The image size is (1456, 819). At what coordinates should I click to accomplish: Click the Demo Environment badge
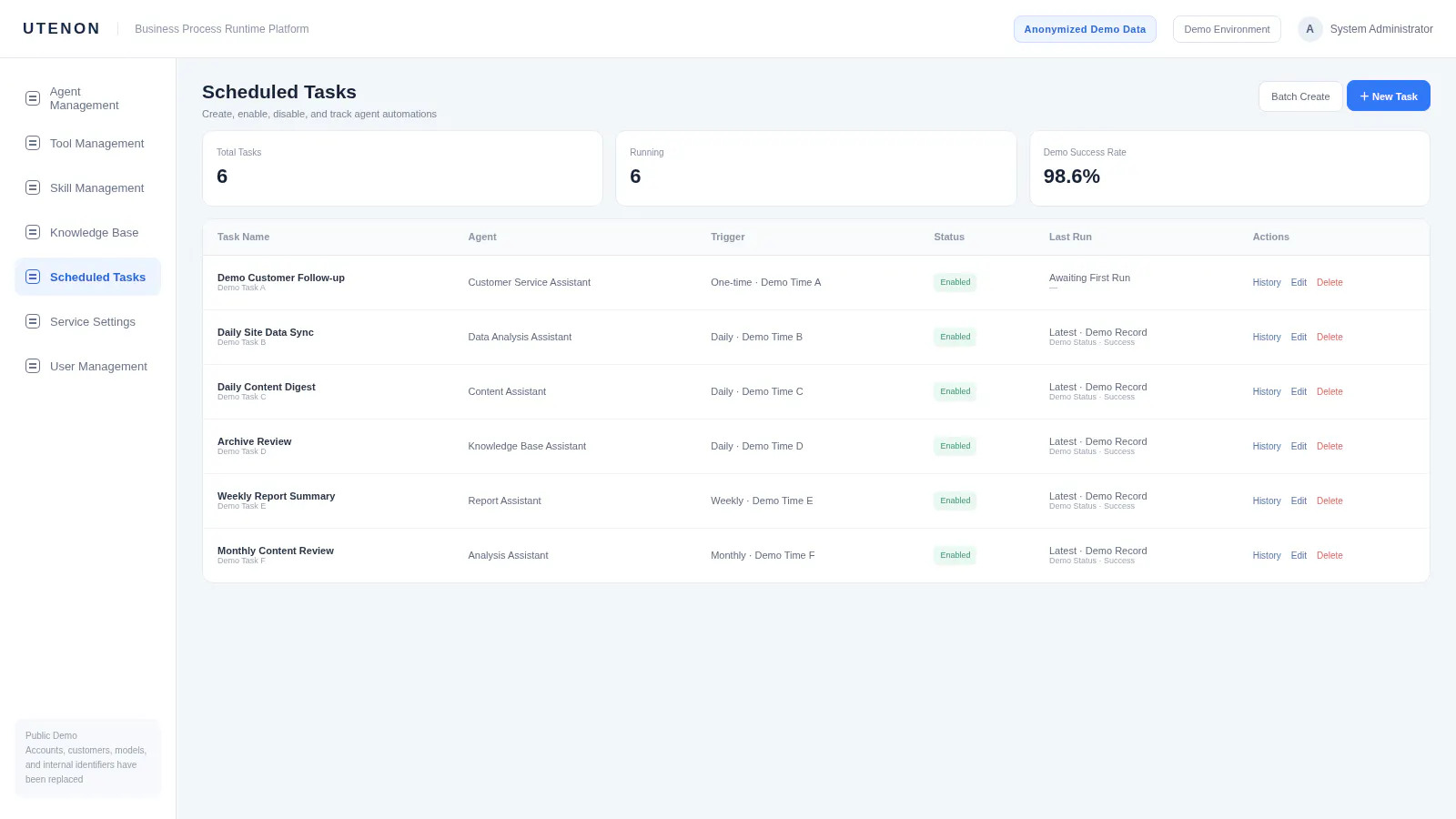(1227, 29)
